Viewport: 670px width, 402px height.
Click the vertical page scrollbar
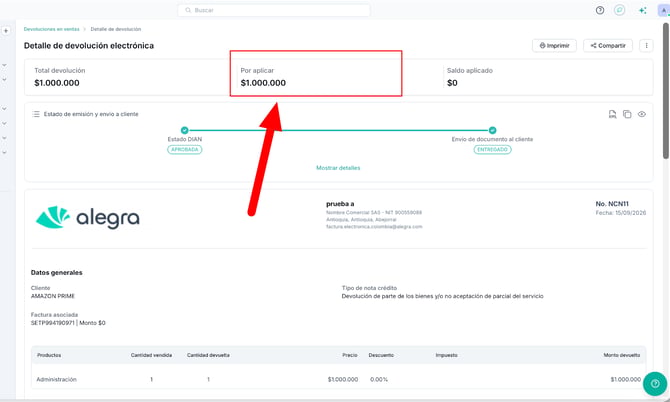coord(666,91)
